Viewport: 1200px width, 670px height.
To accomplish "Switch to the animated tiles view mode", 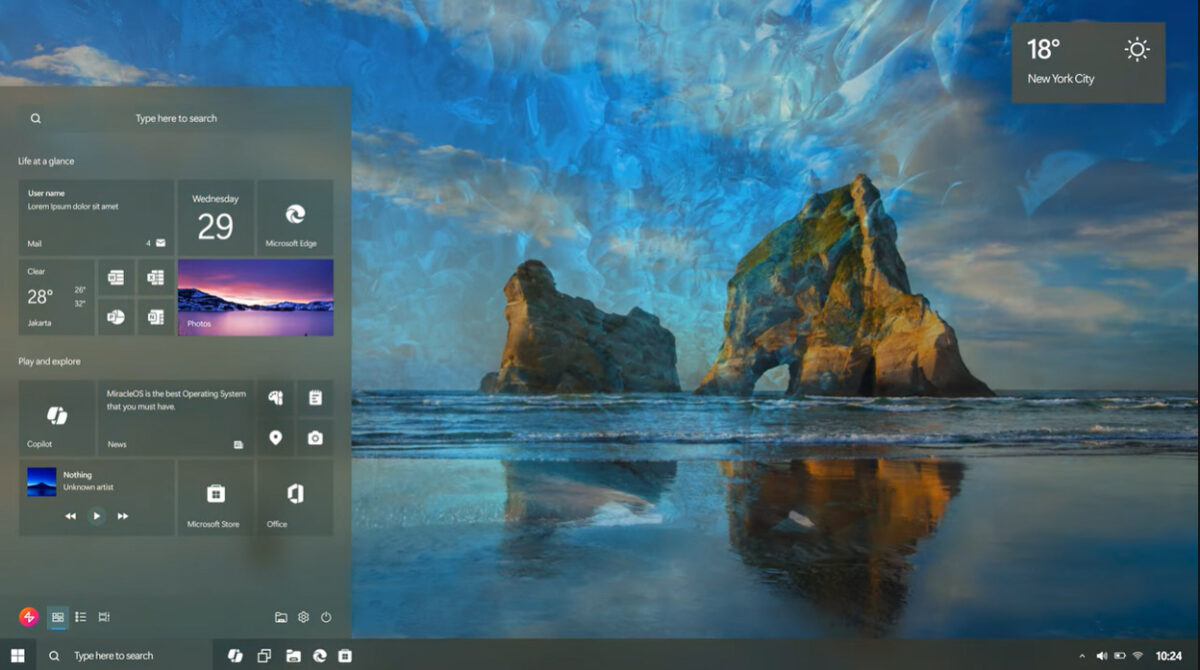I will point(103,617).
